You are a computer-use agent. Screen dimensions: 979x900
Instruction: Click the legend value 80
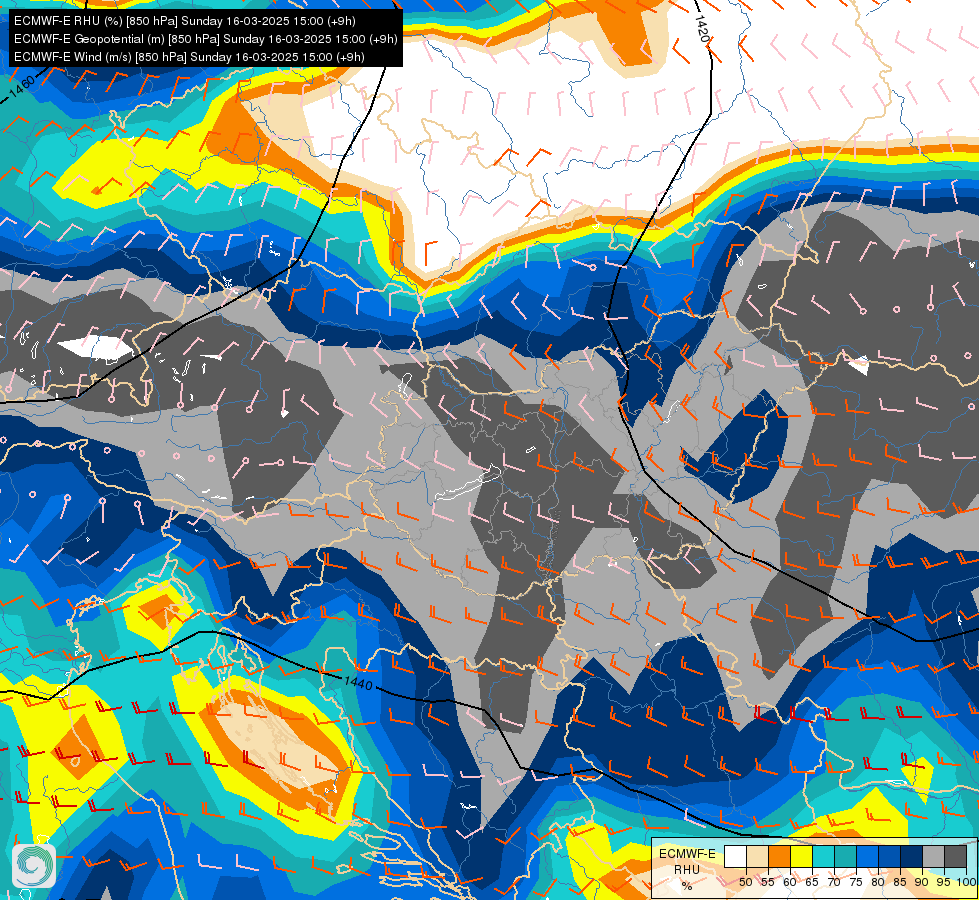tap(878, 882)
